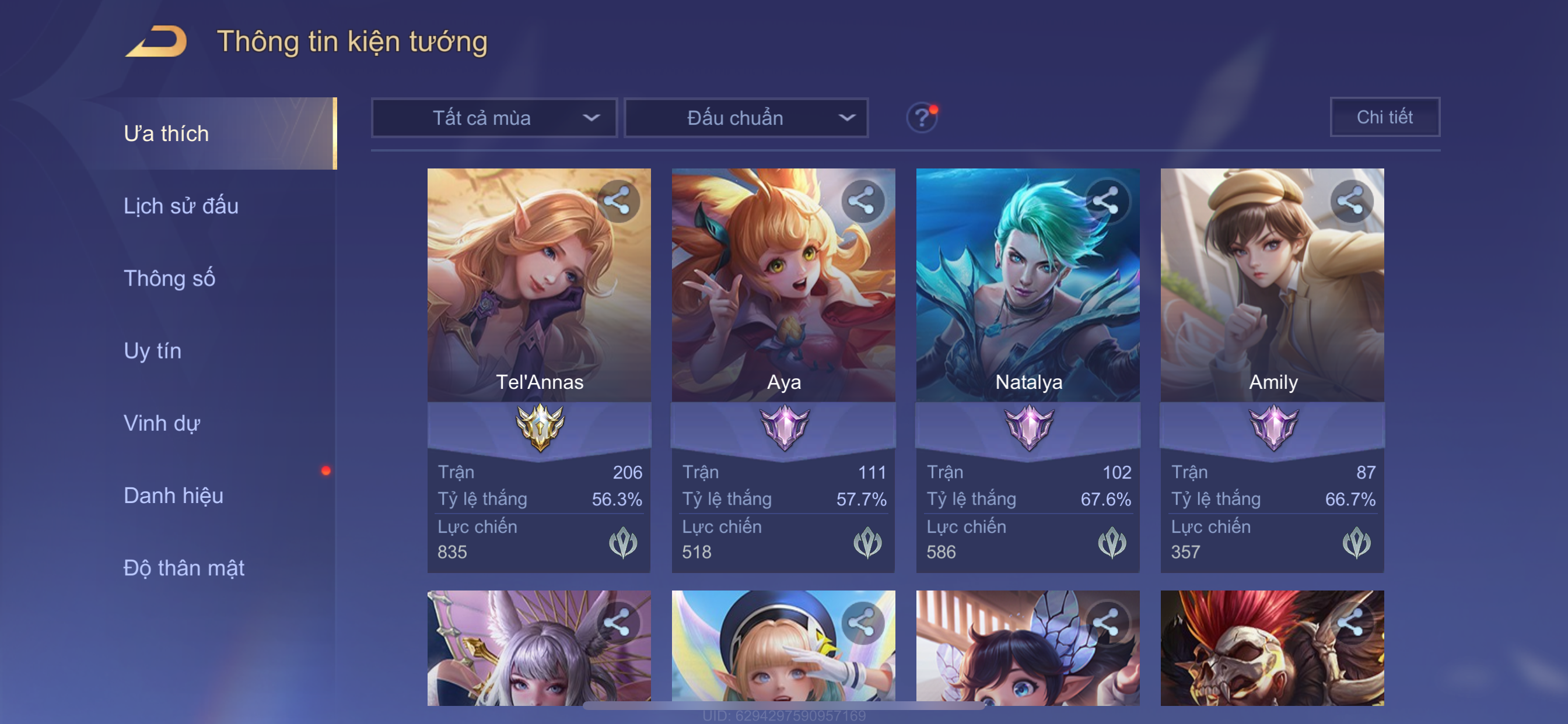Click the Chi tiết button
1568x724 pixels.
click(x=1385, y=117)
